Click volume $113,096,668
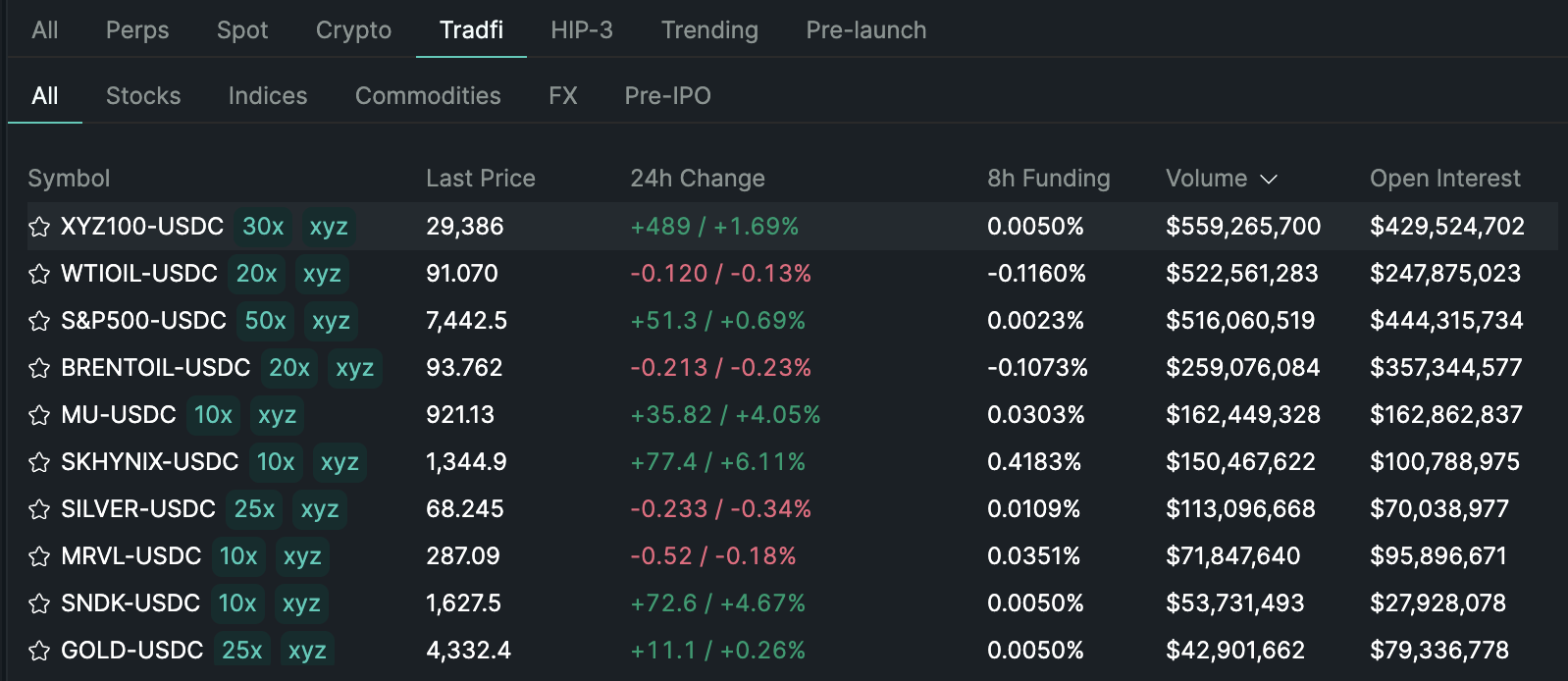The width and height of the screenshot is (1568, 681). [x=1241, y=509]
